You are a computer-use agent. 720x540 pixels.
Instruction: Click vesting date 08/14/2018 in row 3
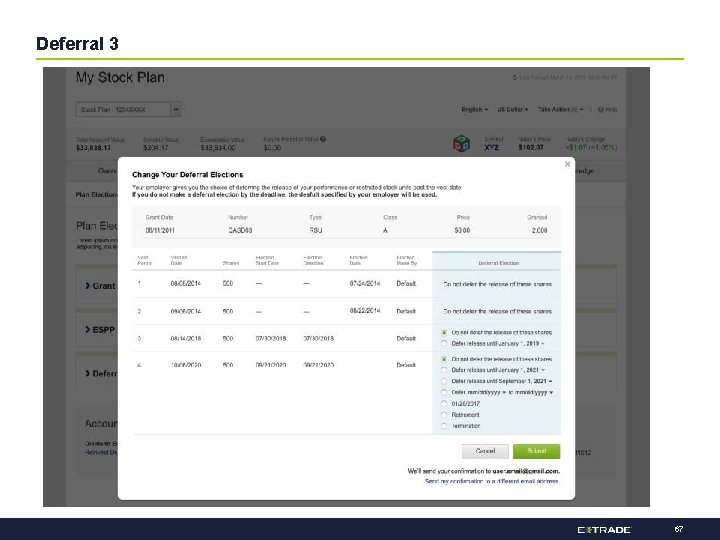[186, 338]
